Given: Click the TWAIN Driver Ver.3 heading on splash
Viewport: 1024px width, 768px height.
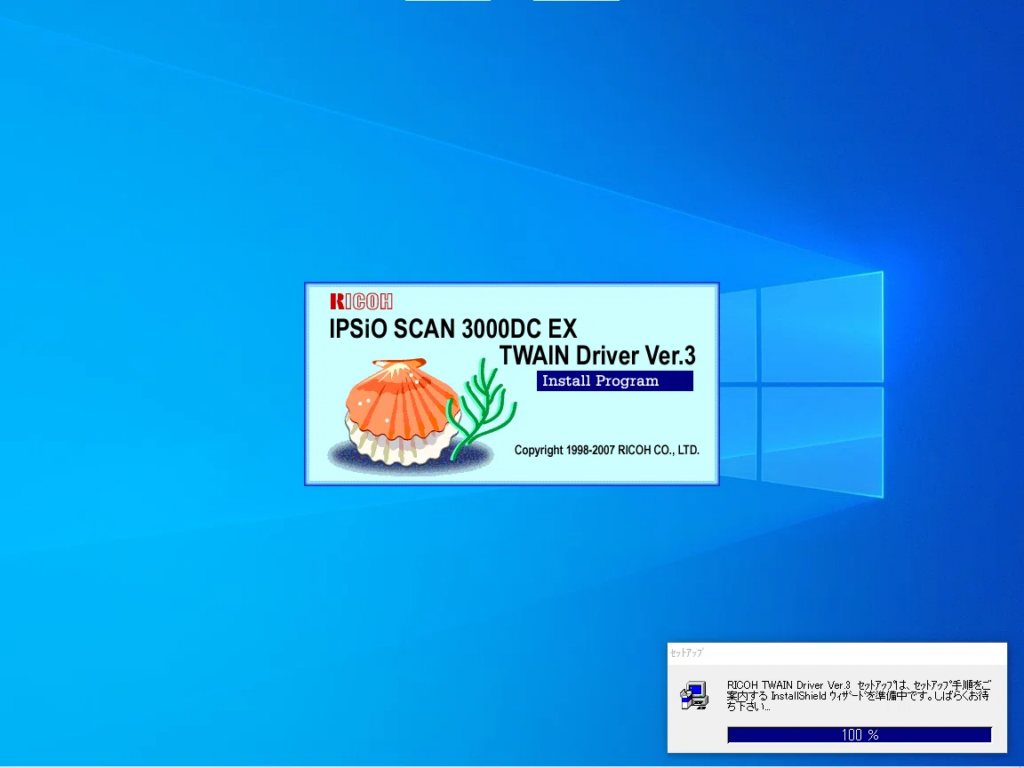Looking at the screenshot, I should (x=598, y=355).
